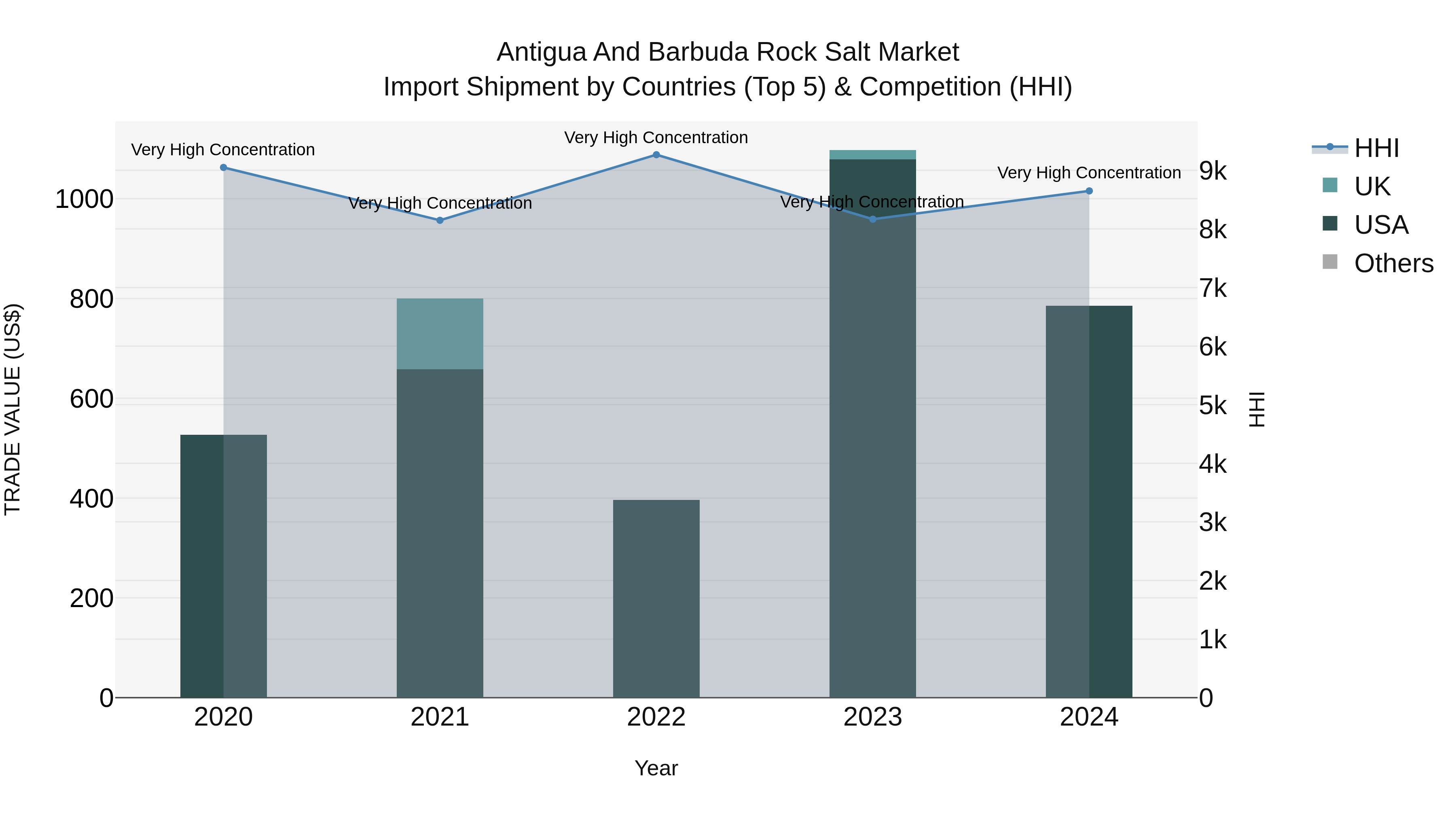Click the UK teal color swatch
This screenshot has height=819, width=1456.
[1330, 185]
